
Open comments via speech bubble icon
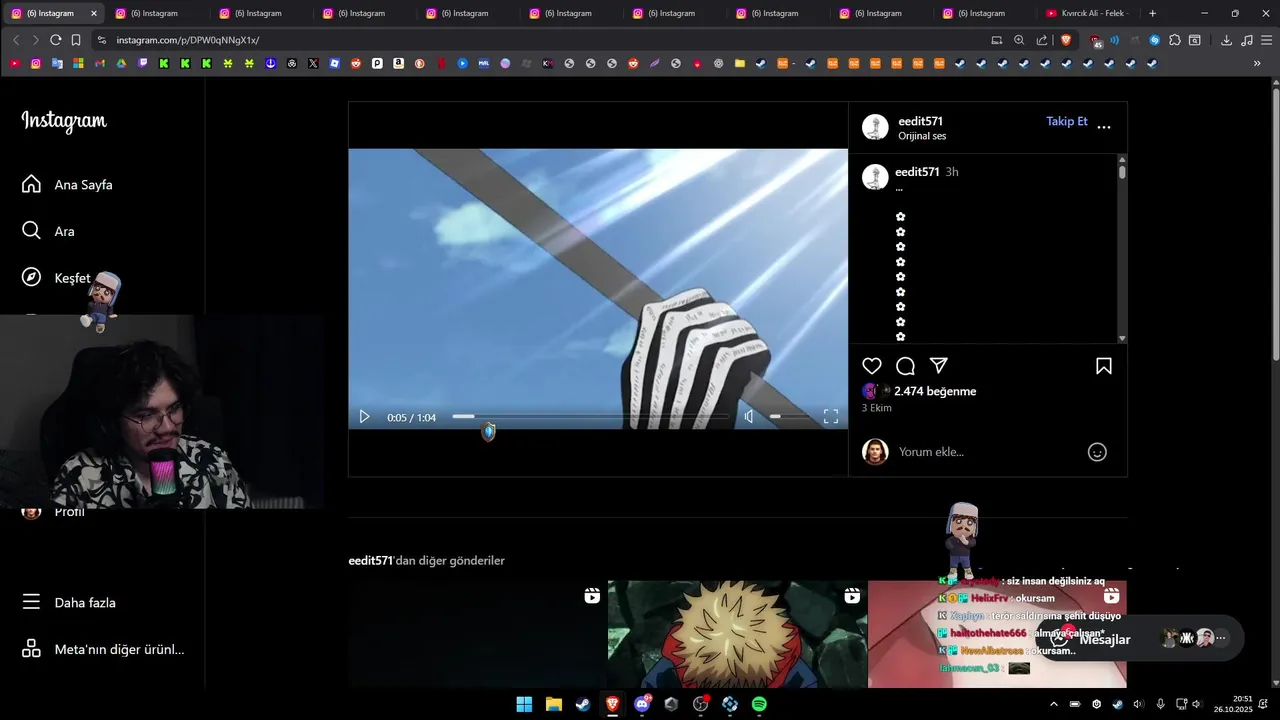click(x=905, y=366)
